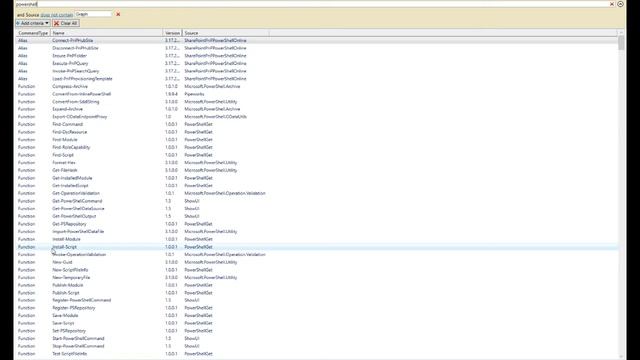Select the Find-RoleCapability row
Screen dimensions: 640x360
click(x=317, y=147)
